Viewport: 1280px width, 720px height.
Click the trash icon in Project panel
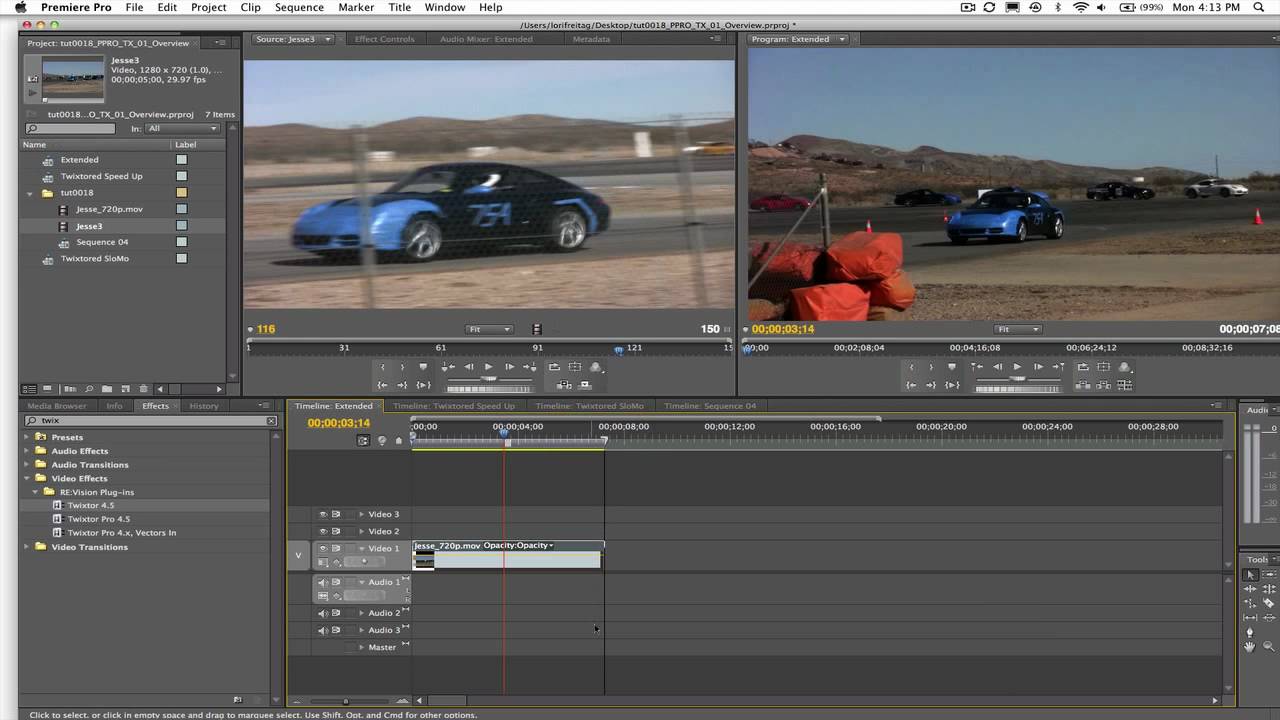pyautogui.click(x=143, y=389)
